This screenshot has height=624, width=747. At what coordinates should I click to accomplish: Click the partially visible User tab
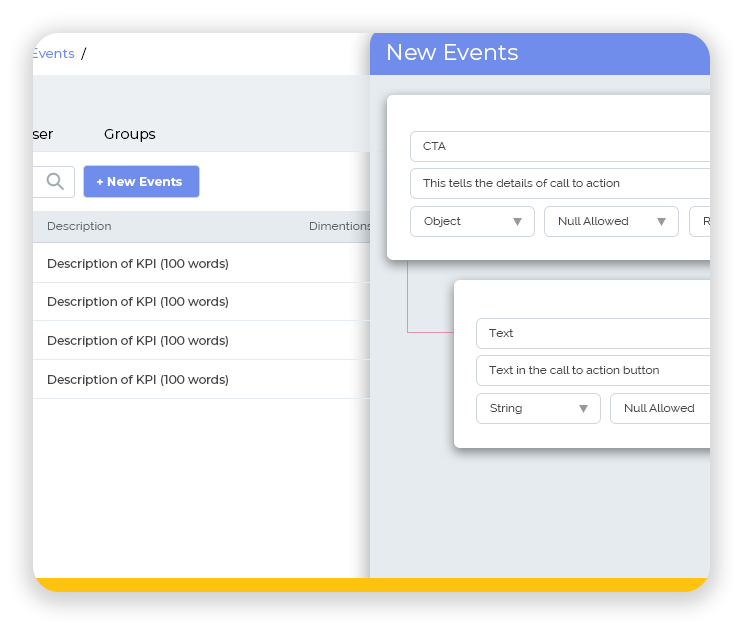pos(43,134)
